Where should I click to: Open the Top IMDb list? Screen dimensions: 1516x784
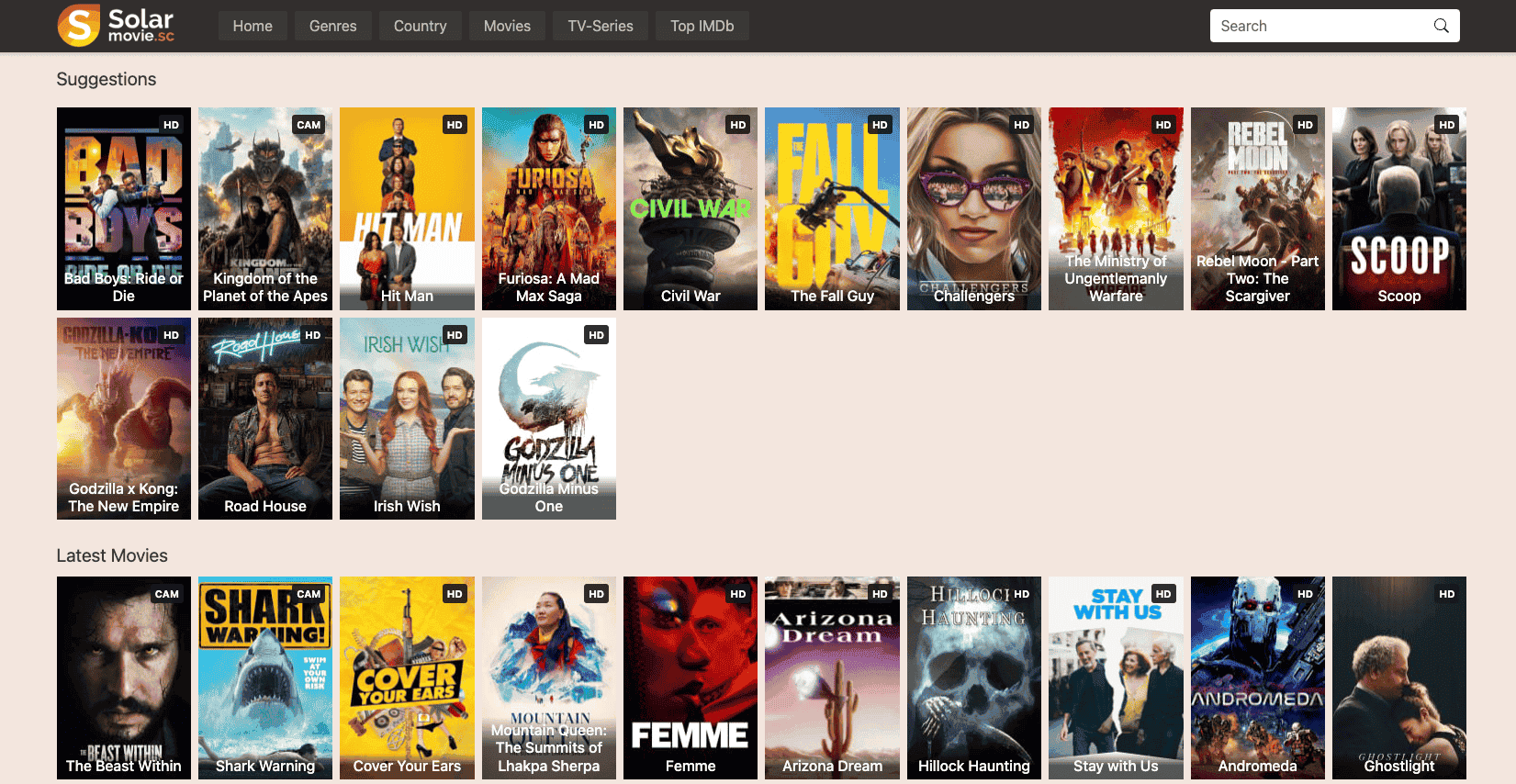(702, 26)
